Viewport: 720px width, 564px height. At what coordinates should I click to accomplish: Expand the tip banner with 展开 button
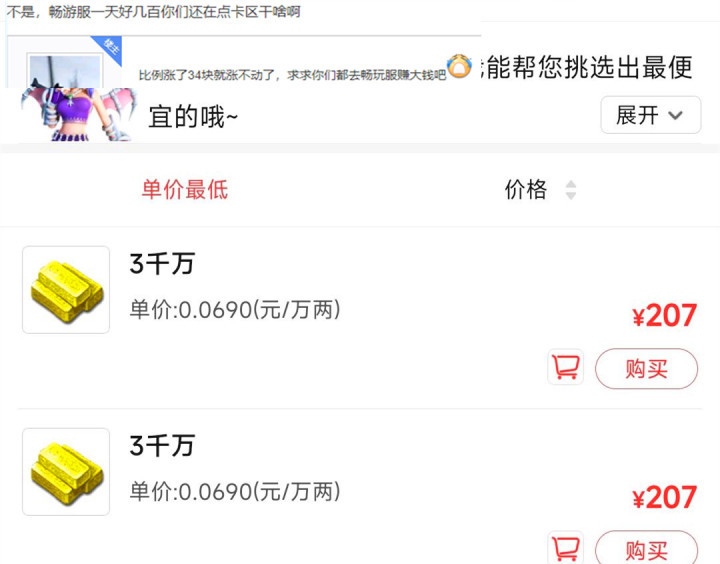(x=651, y=115)
